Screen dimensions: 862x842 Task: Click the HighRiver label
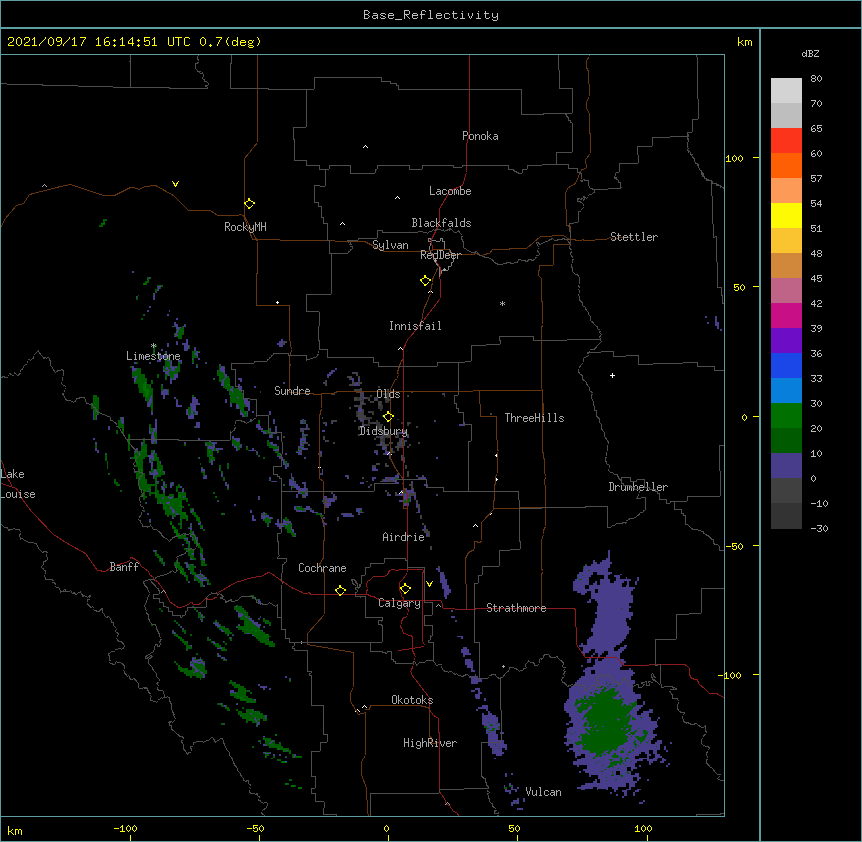pyautogui.click(x=429, y=743)
